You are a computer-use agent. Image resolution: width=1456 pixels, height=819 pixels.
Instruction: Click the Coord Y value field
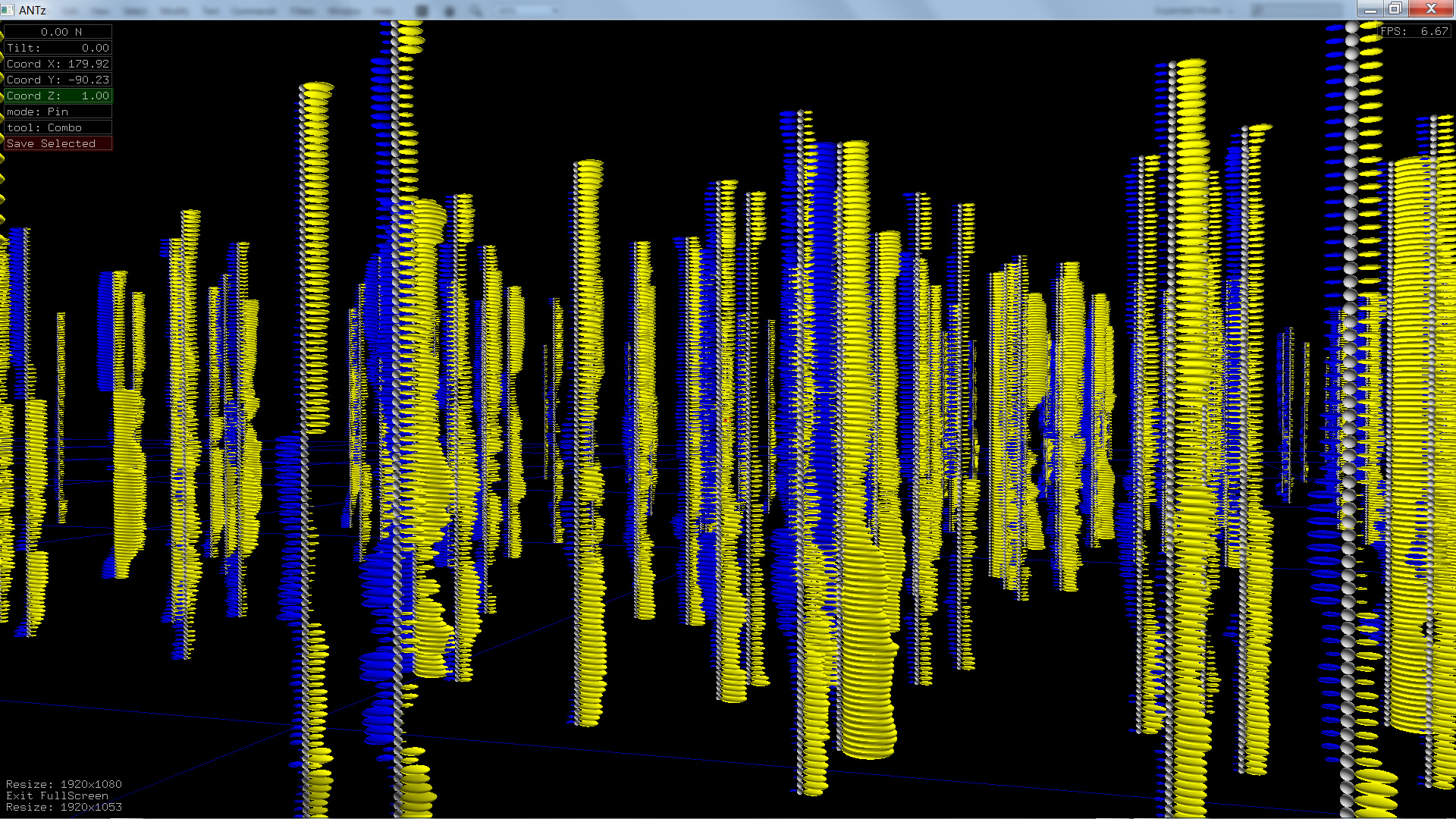(58, 80)
